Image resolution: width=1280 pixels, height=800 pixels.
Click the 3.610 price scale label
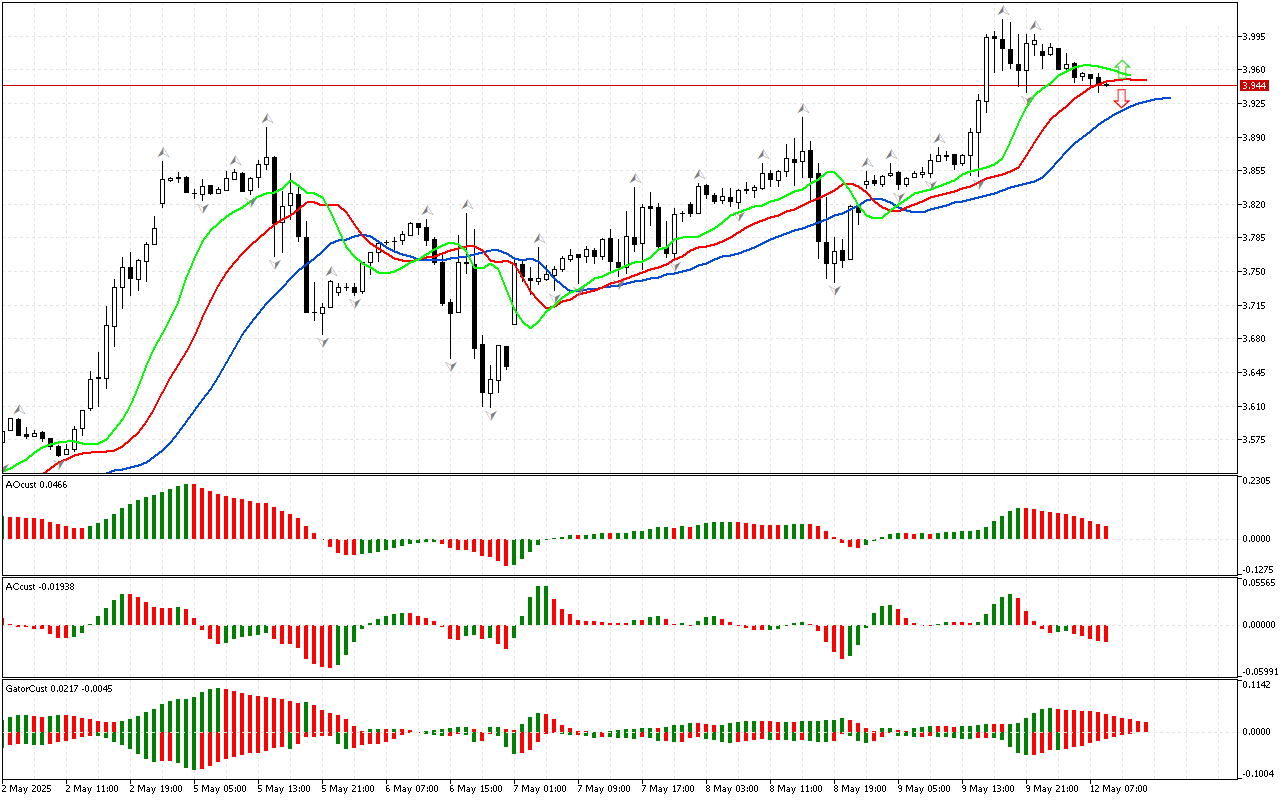[1253, 407]
